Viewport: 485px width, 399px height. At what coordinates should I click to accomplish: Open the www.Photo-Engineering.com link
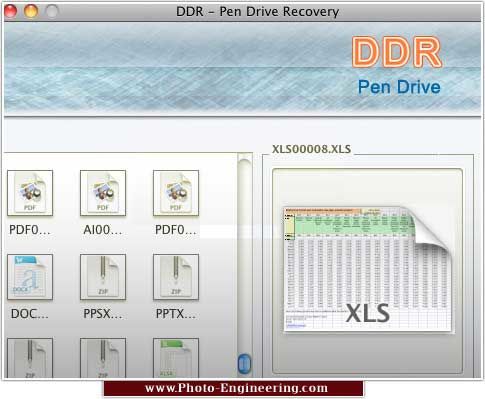coord(236,388)
